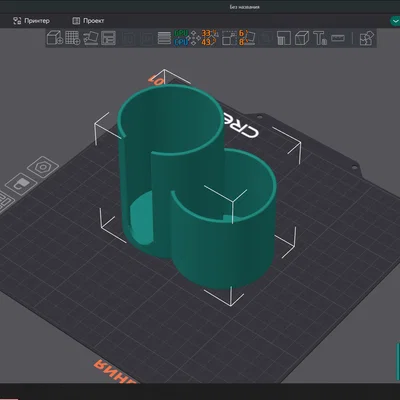Select the Support painting tool
Screen dimensions: 400x400
point(284,38)
